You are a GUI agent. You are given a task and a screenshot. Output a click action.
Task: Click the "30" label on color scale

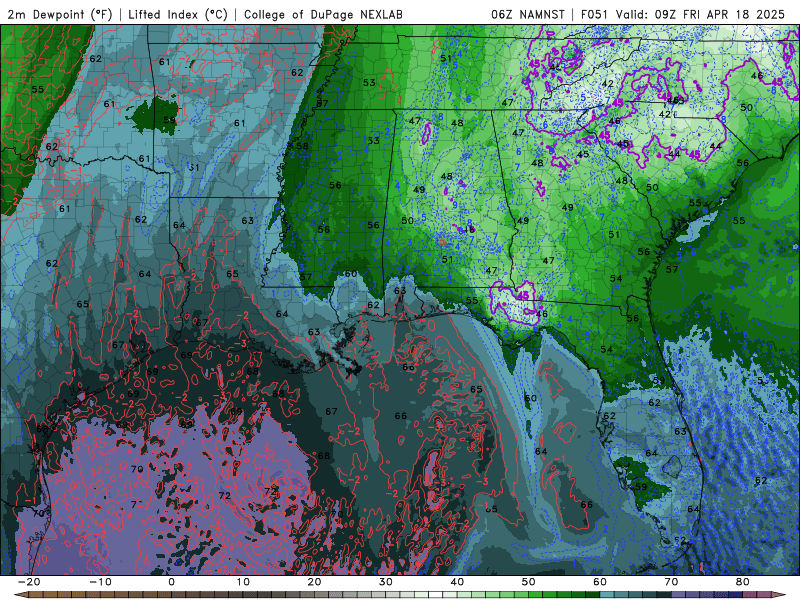pos(386,582)
